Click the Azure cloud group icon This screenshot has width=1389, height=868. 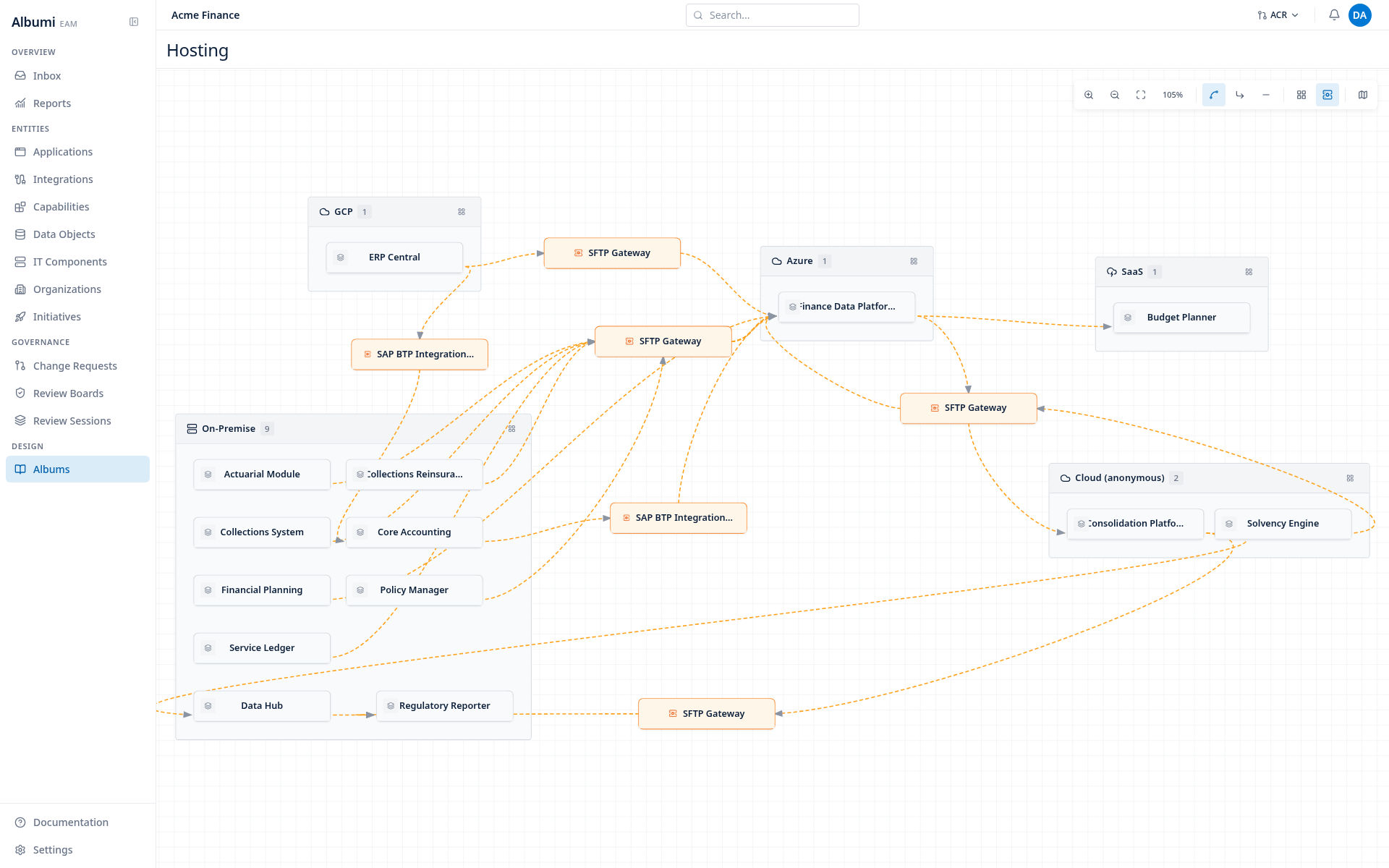point(777,261)
